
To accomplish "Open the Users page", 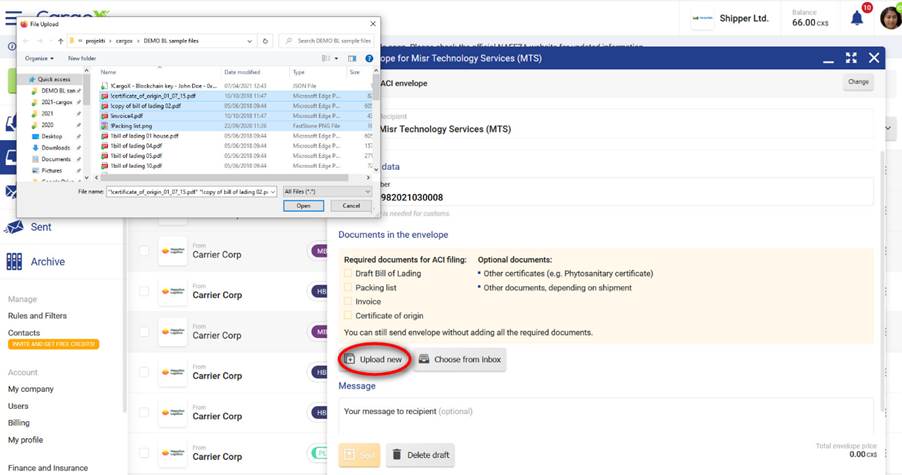I will [18, 406].
